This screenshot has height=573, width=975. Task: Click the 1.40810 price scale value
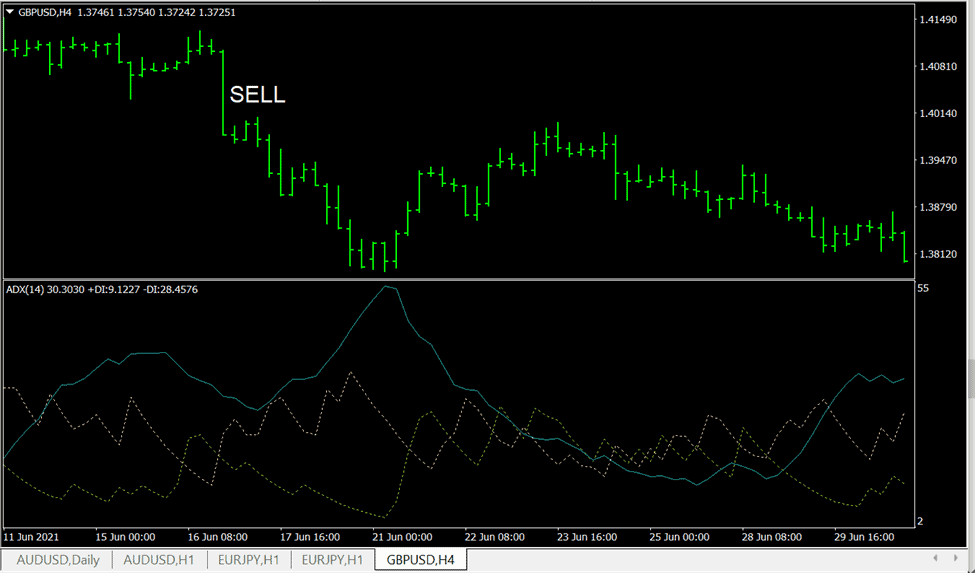click(x=938, y=66)
